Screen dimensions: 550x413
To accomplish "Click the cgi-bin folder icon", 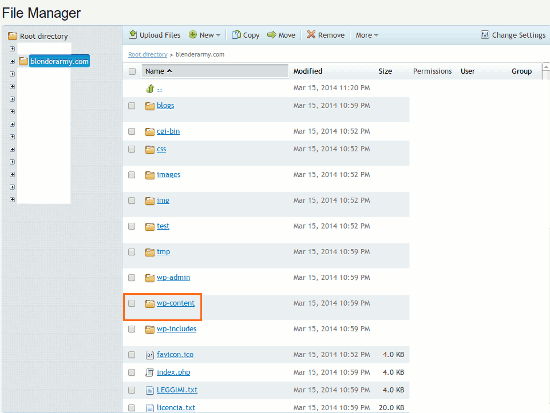I will click(x=150, y=132).
